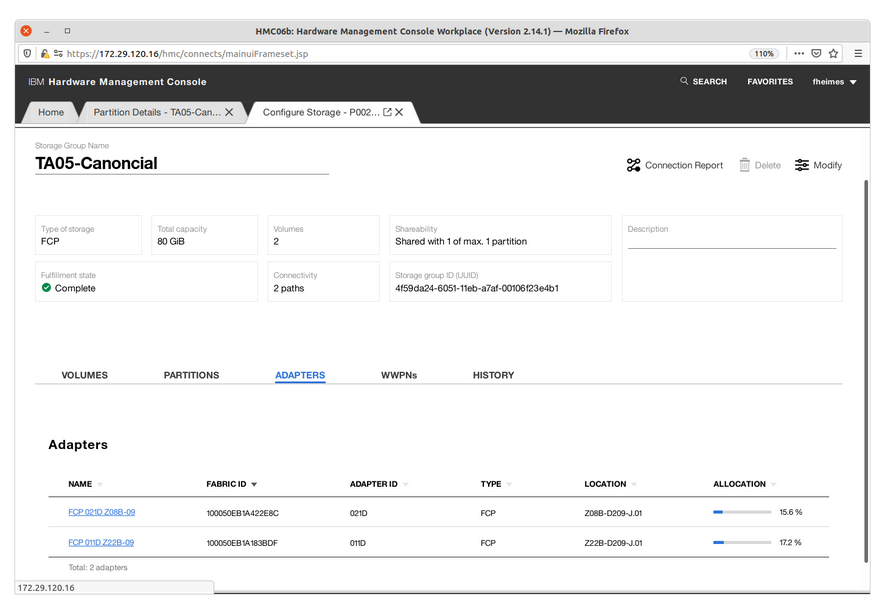Click the search magnifier icon in header
892x616 pixels.
pos(684,82)
